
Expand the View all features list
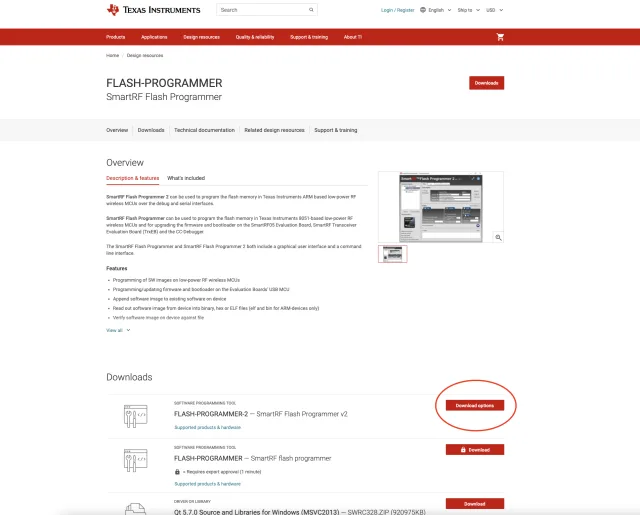118,330
